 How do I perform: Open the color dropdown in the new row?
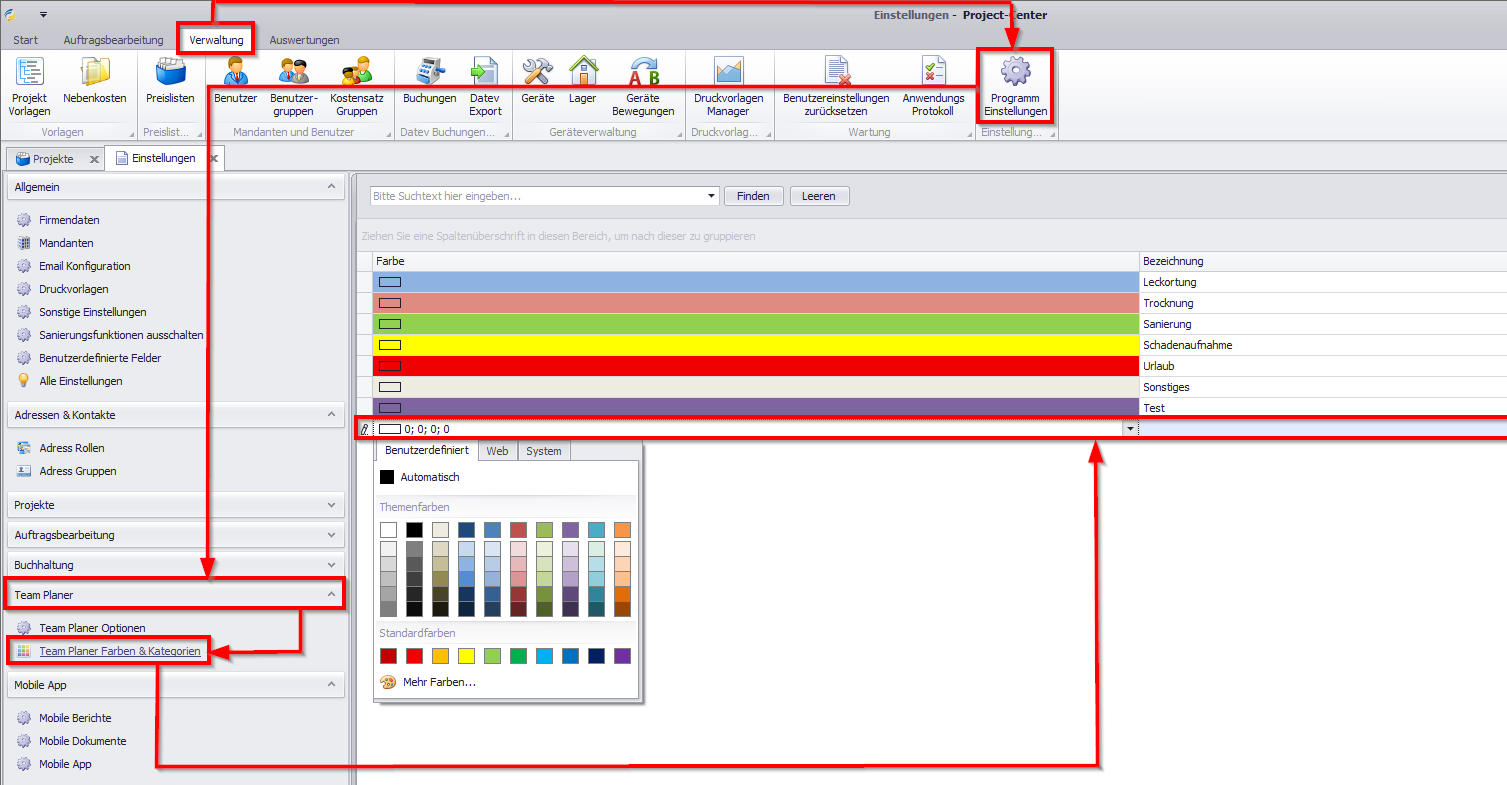(1130, 429)
